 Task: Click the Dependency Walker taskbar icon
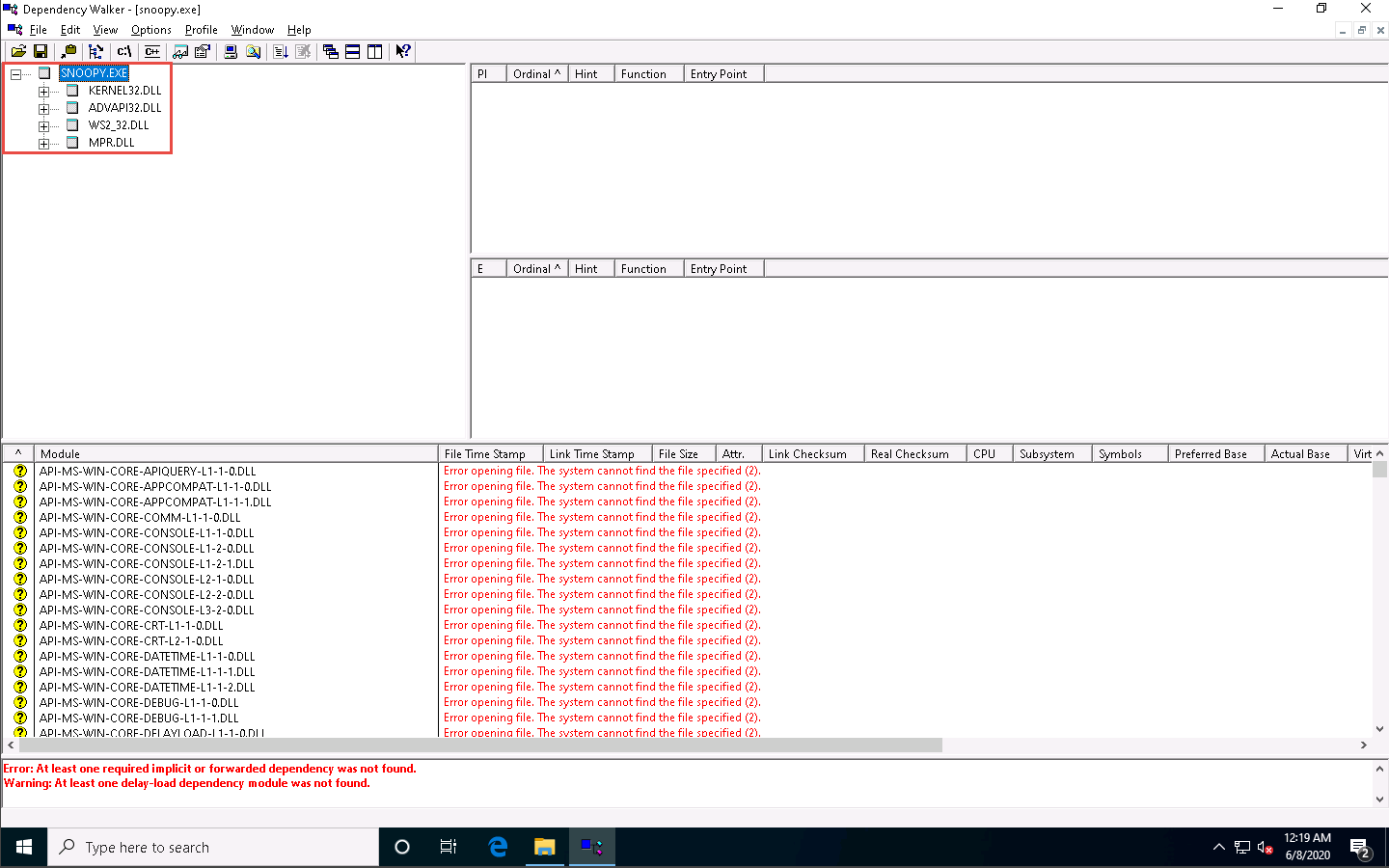[x=592, y=847]
